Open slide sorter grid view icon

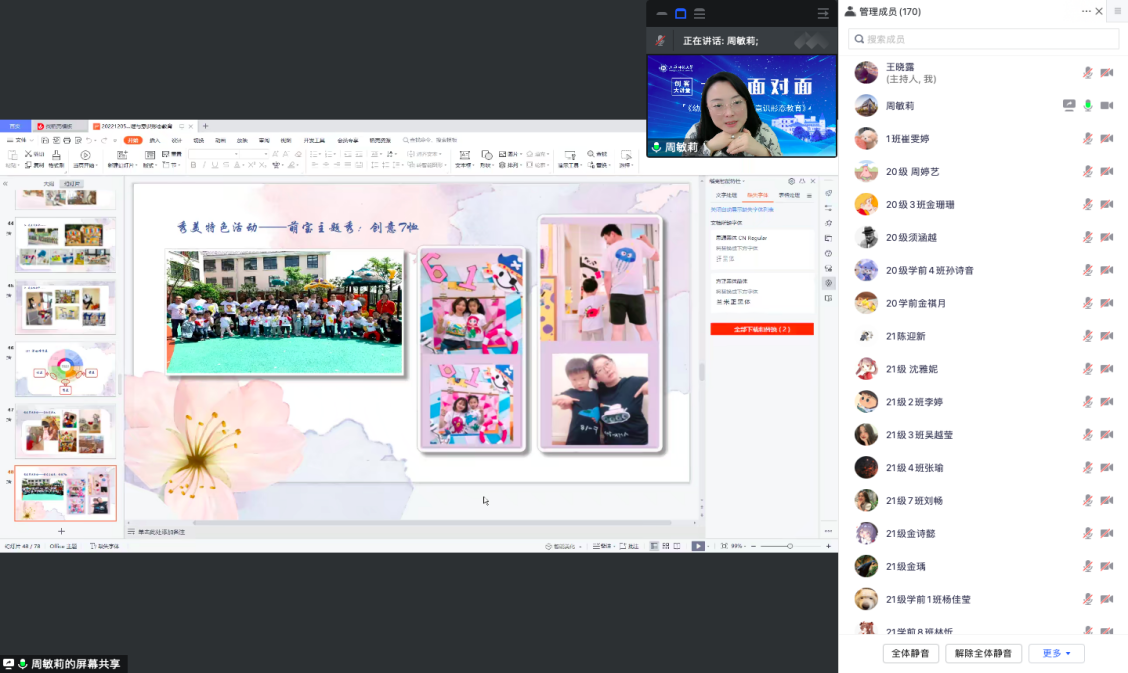(665, 546)
